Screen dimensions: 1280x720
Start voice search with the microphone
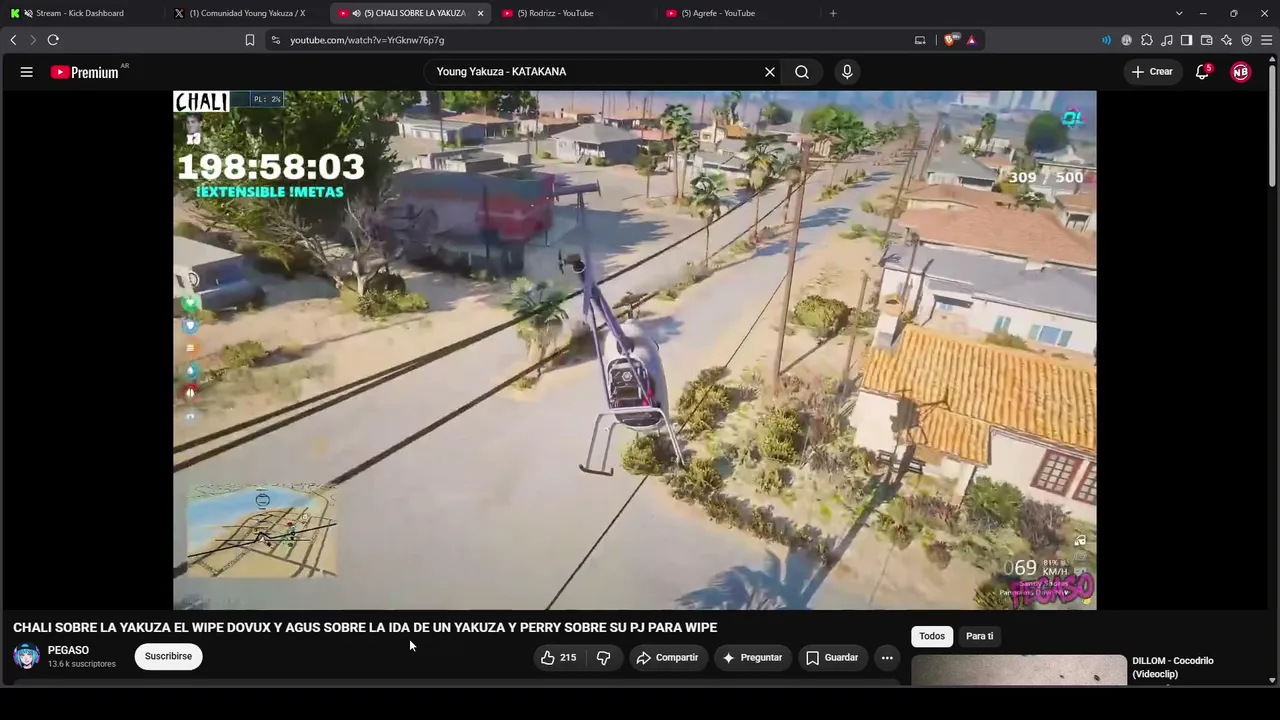click(x=847, y=72)
